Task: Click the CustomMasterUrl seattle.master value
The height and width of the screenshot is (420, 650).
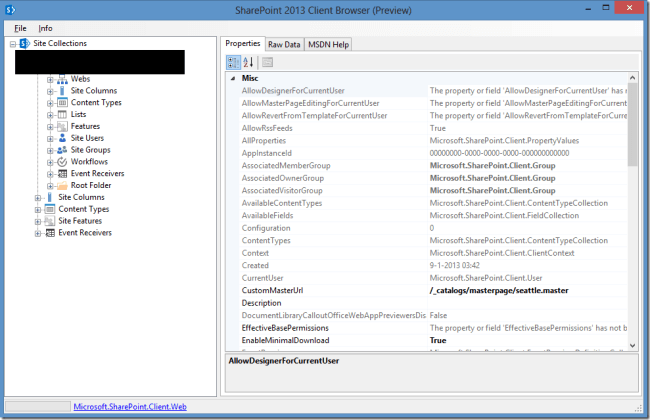Action: click(x=499, y=291)
